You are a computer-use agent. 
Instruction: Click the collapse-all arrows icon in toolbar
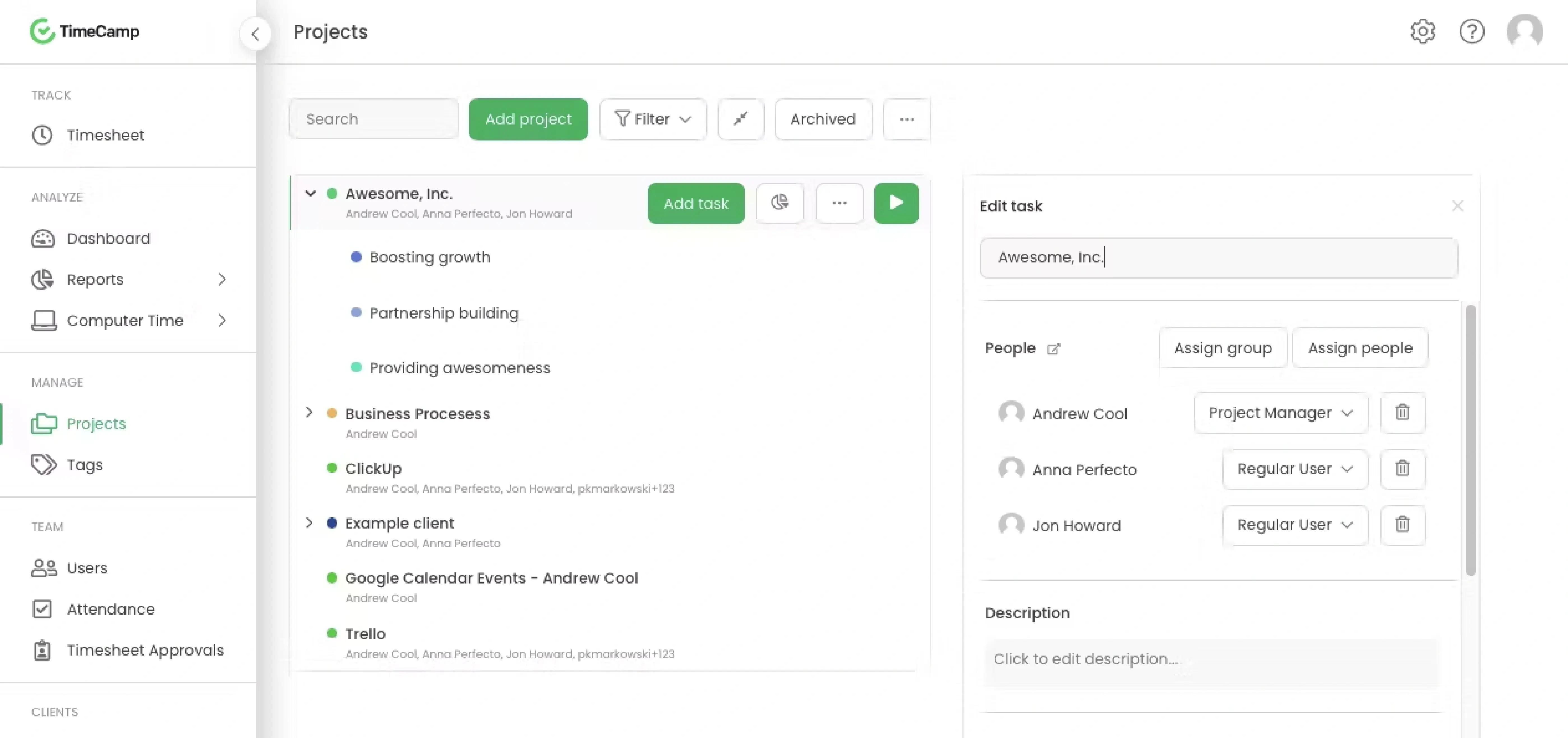(x=740, y=119)
